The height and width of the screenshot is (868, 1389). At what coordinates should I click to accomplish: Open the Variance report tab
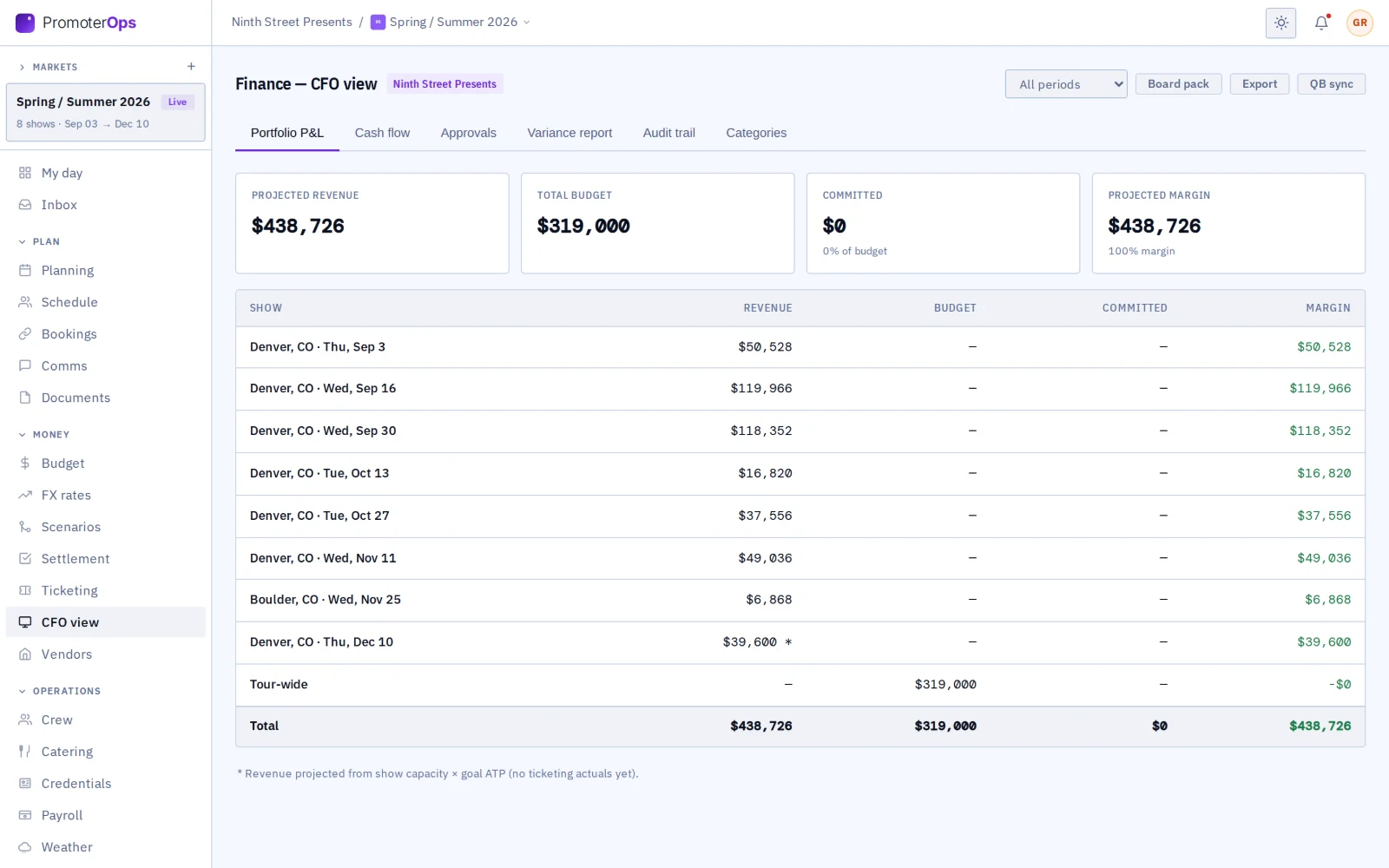click(x=569, y=133)
